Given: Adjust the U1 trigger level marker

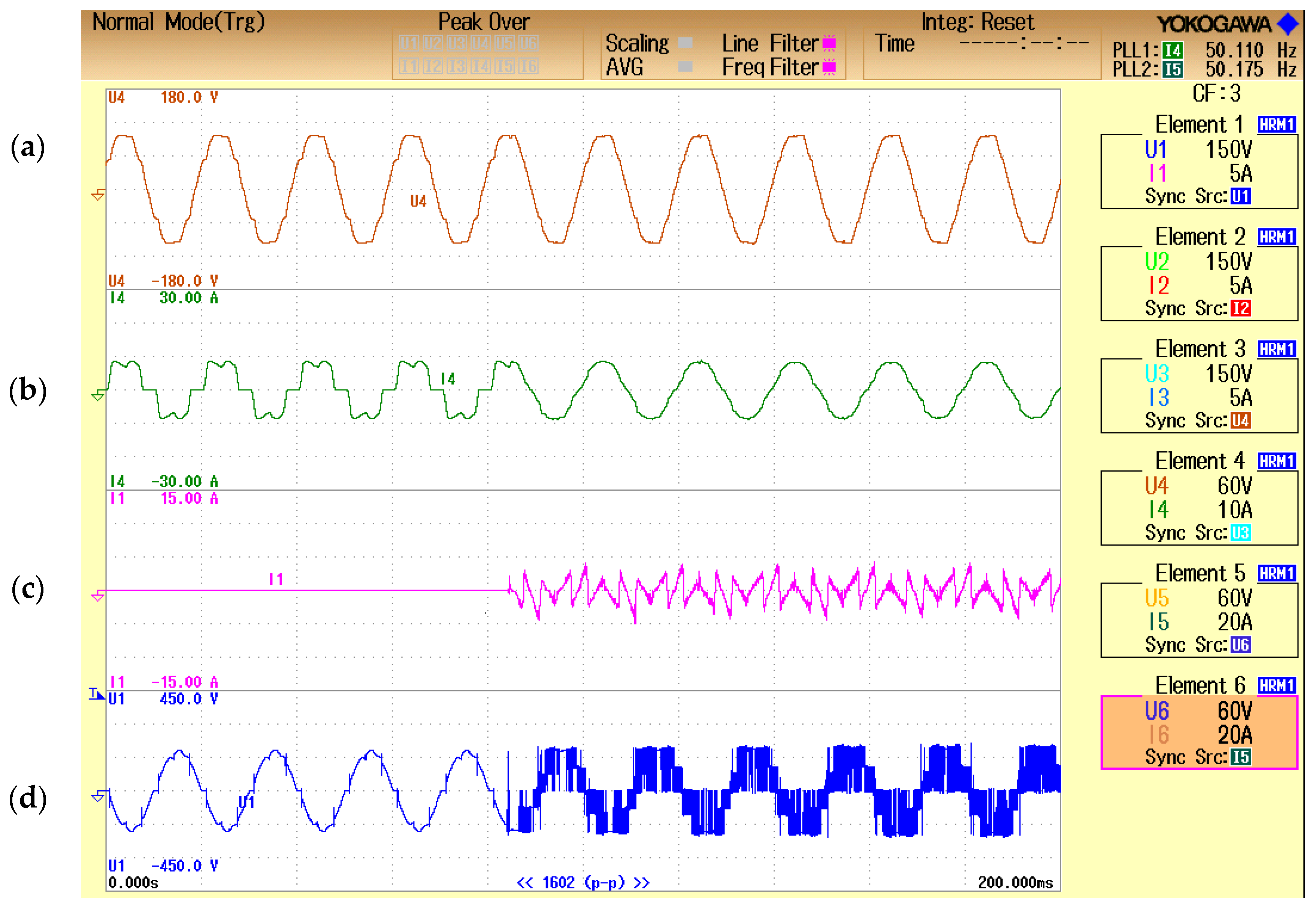Looking at the screenshot, I should [97, 694].
